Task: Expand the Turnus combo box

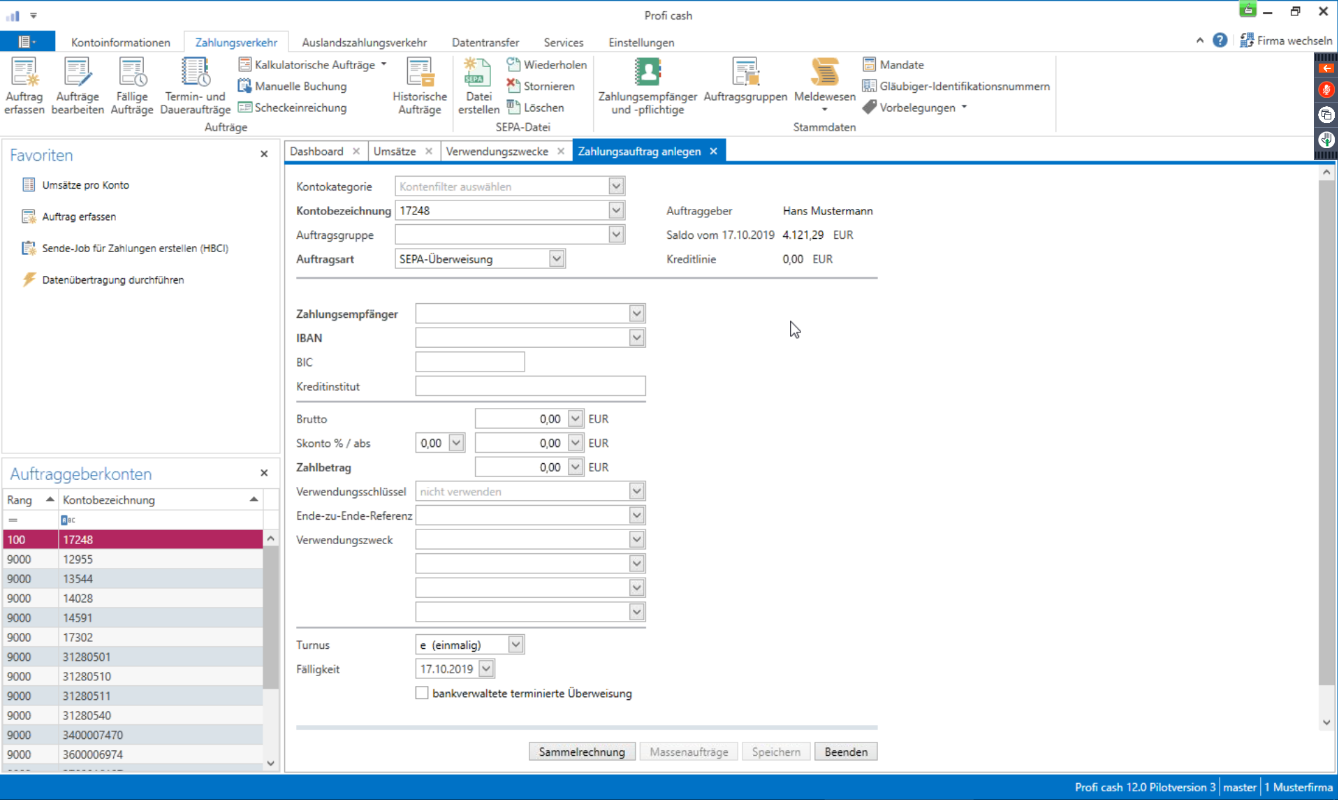Action: tap(515, 645)
